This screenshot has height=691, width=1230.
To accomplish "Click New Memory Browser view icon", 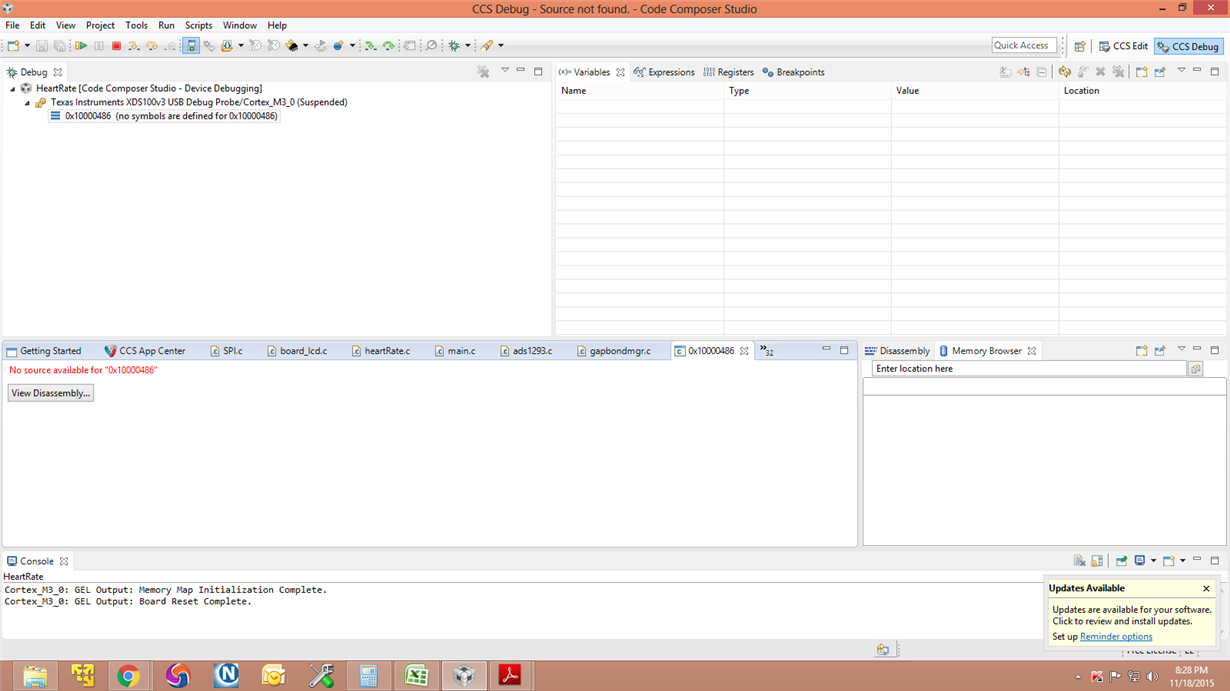I will click(x=1141, y=351).
